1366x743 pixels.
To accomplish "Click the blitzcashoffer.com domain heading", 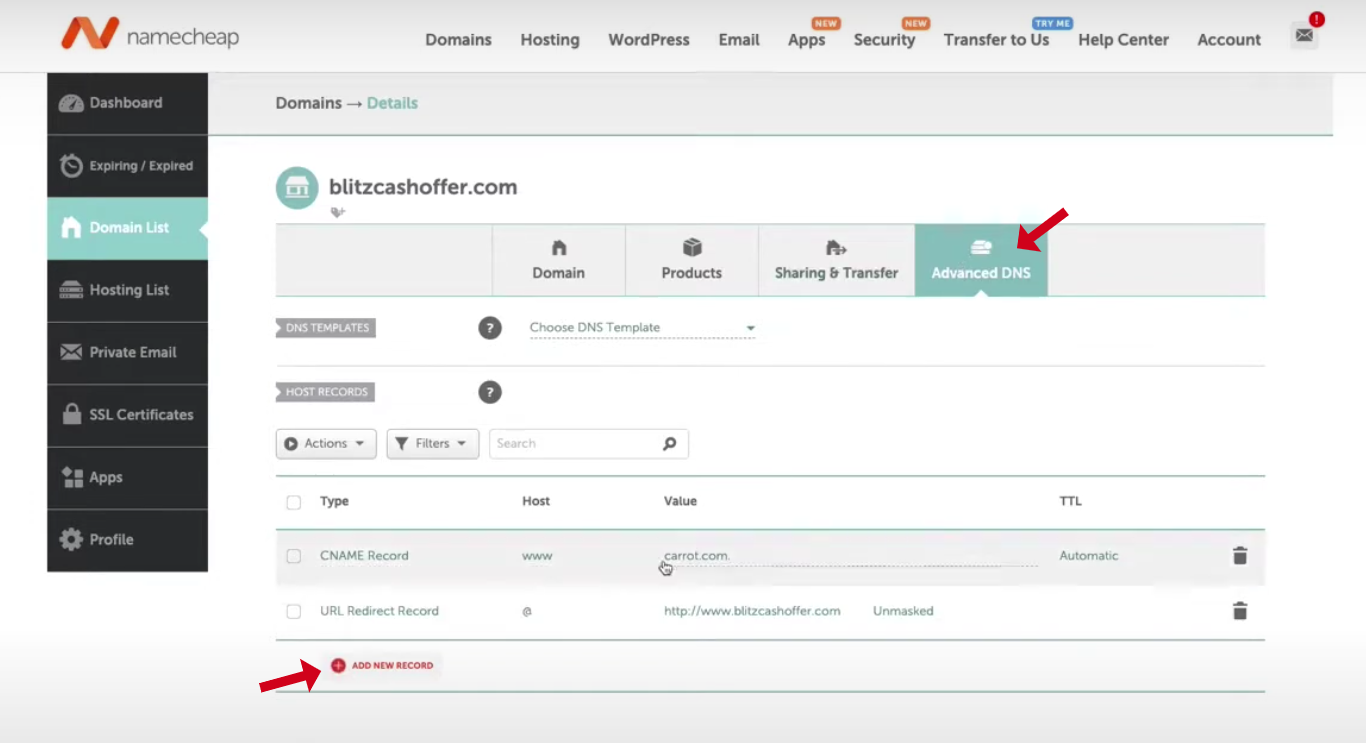I will click(423, 187).
